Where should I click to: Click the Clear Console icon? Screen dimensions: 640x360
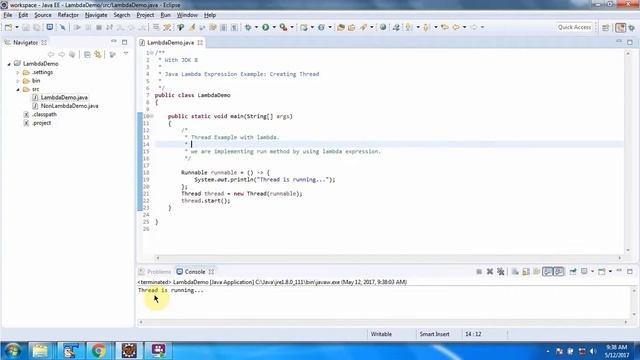click(x=515, y=271)
